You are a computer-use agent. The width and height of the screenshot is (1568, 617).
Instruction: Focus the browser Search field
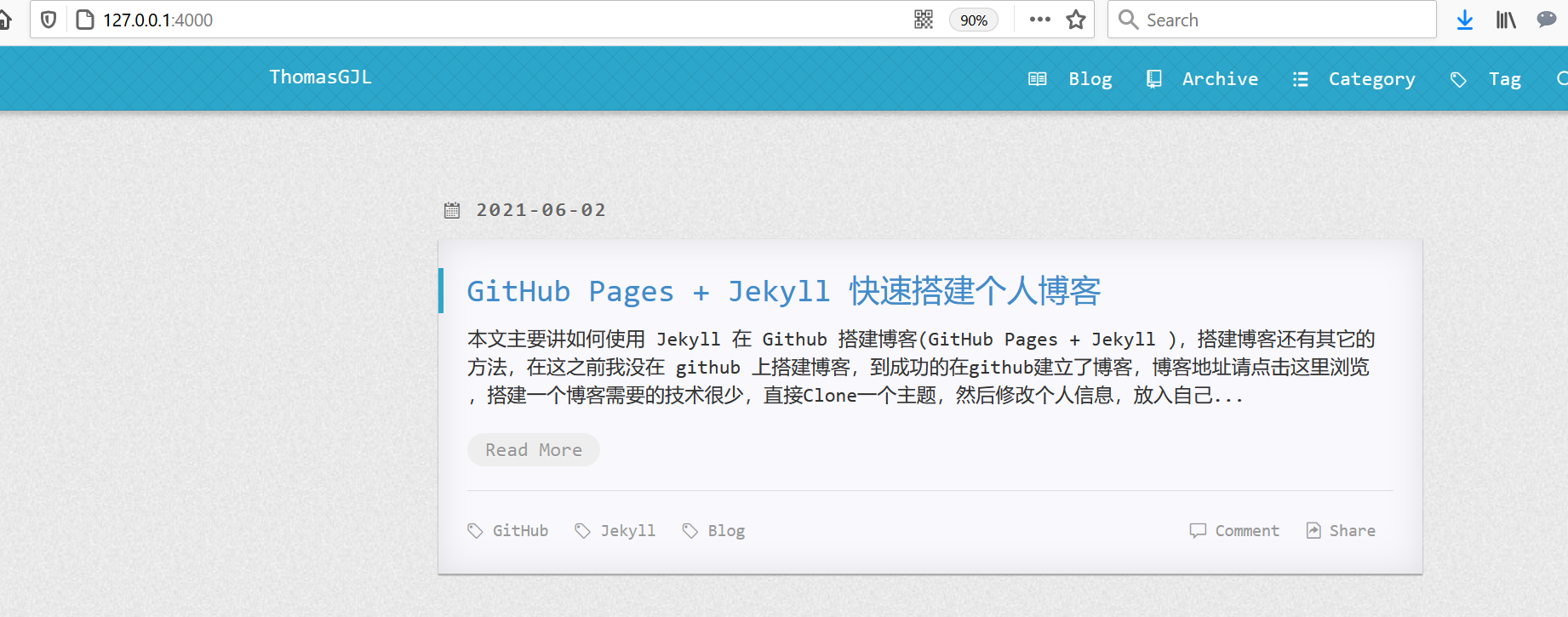coord(1272,20)
